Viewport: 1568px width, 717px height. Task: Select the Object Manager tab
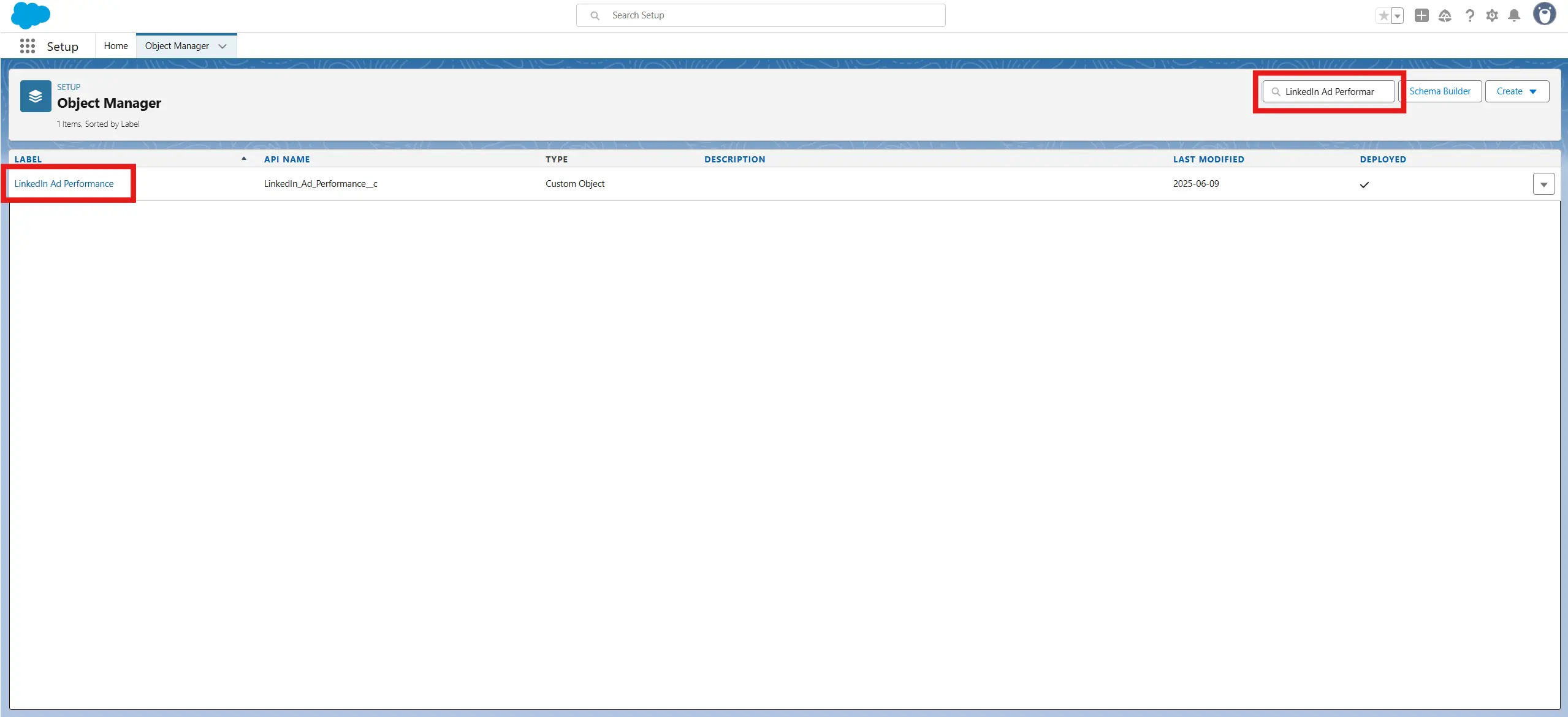[177, 46]
